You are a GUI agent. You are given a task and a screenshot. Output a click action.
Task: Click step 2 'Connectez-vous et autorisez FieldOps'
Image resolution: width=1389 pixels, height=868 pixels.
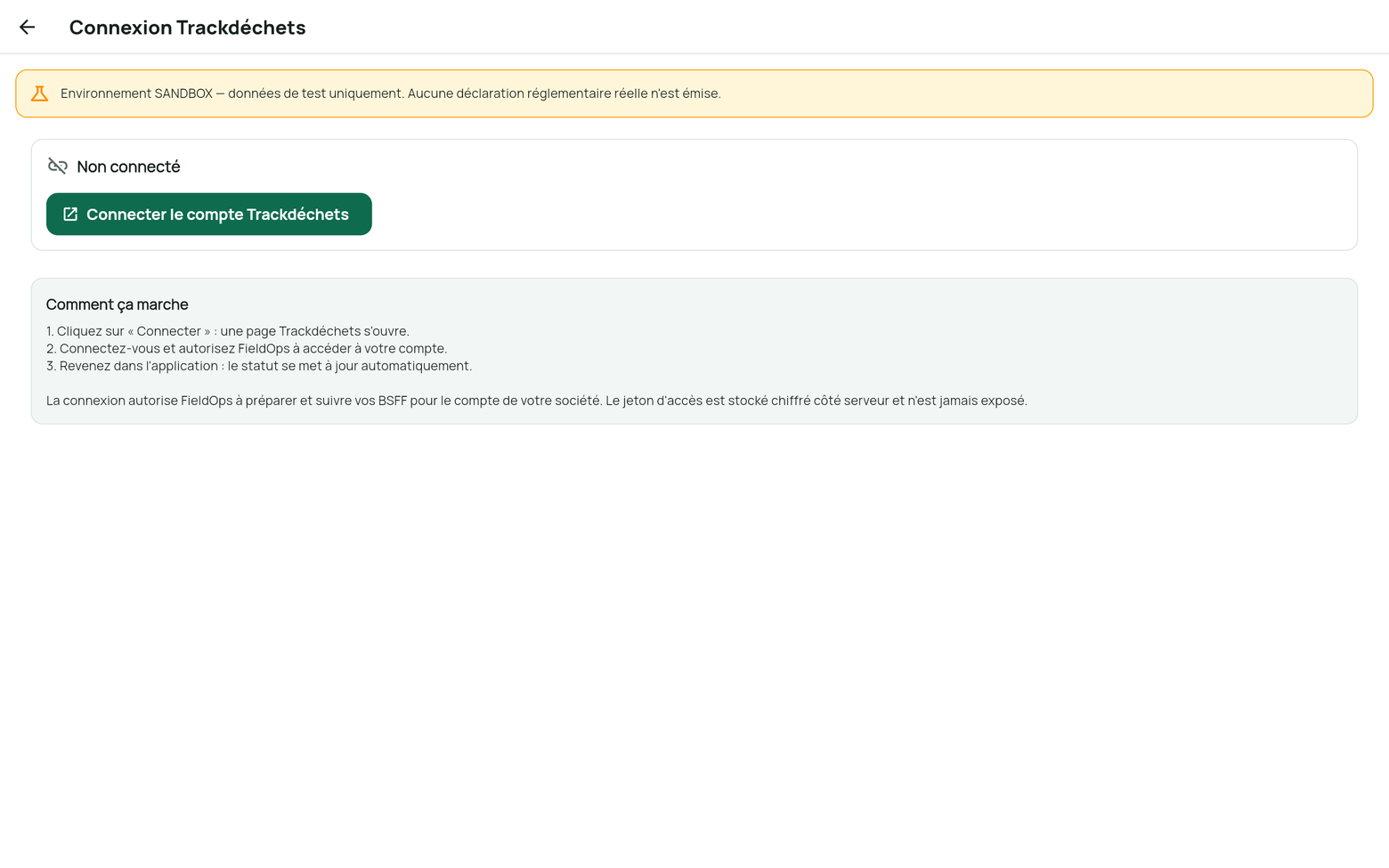pos(247,349)
